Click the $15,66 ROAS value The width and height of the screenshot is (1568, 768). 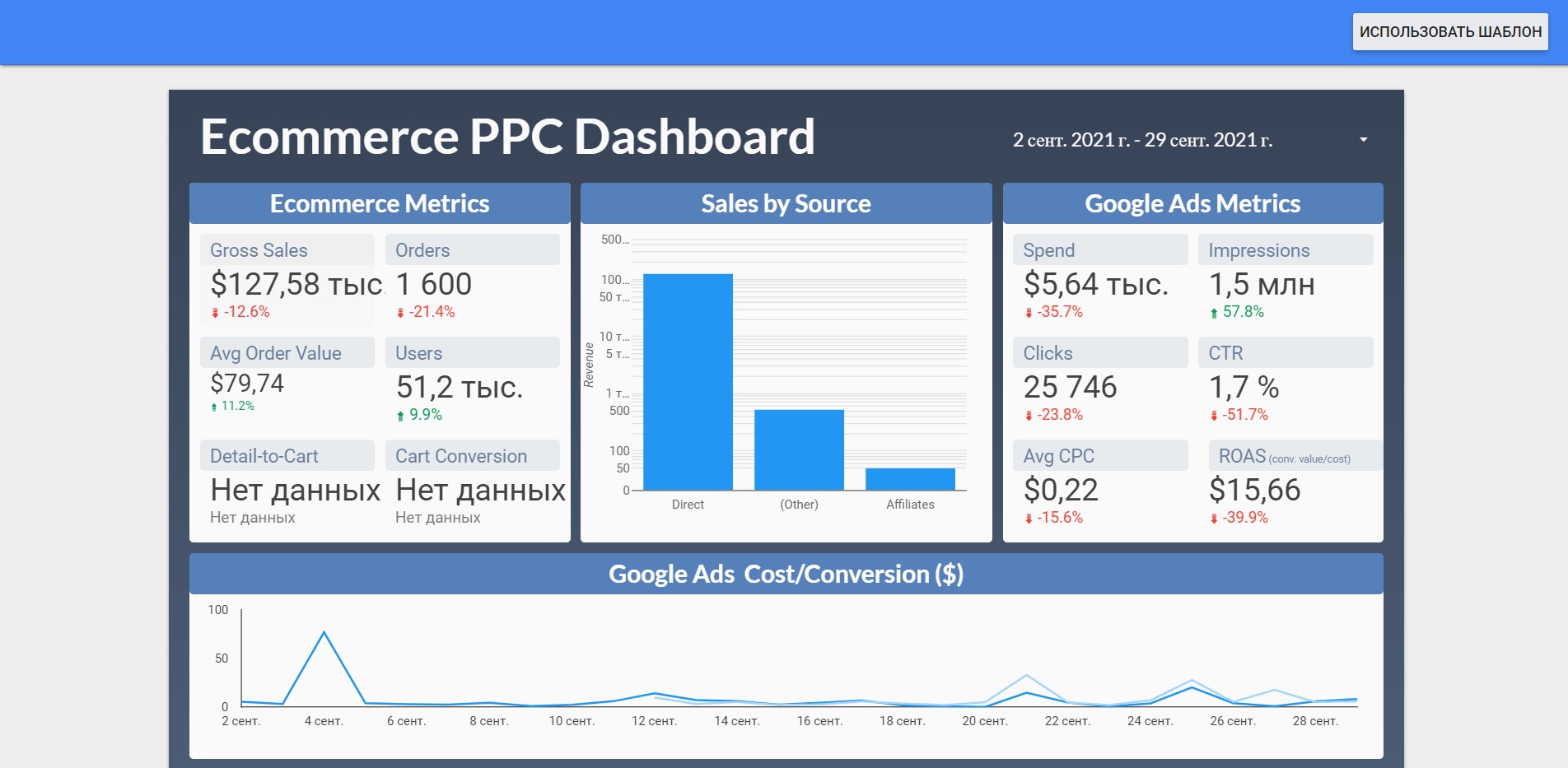tap(1254, 491)
